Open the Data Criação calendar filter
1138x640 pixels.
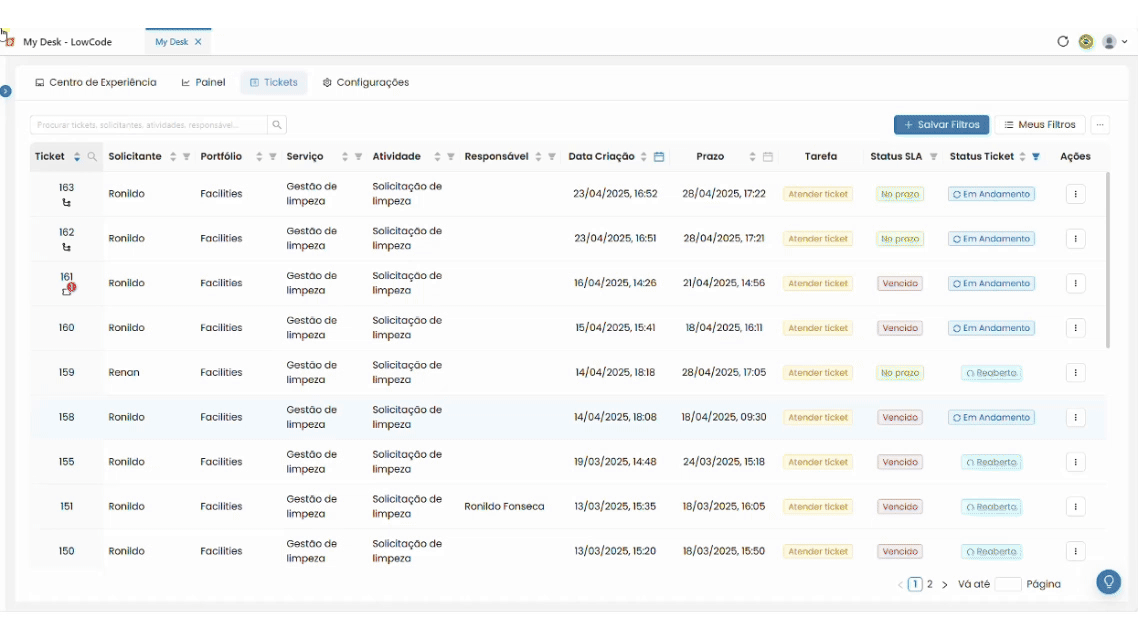pos(659,157)
